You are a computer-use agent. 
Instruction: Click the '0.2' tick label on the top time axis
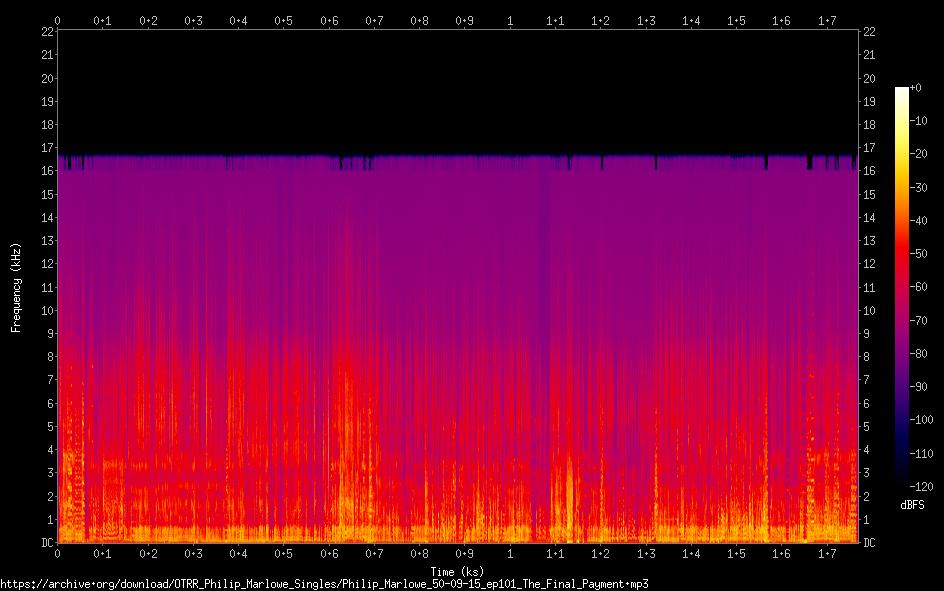148,20
